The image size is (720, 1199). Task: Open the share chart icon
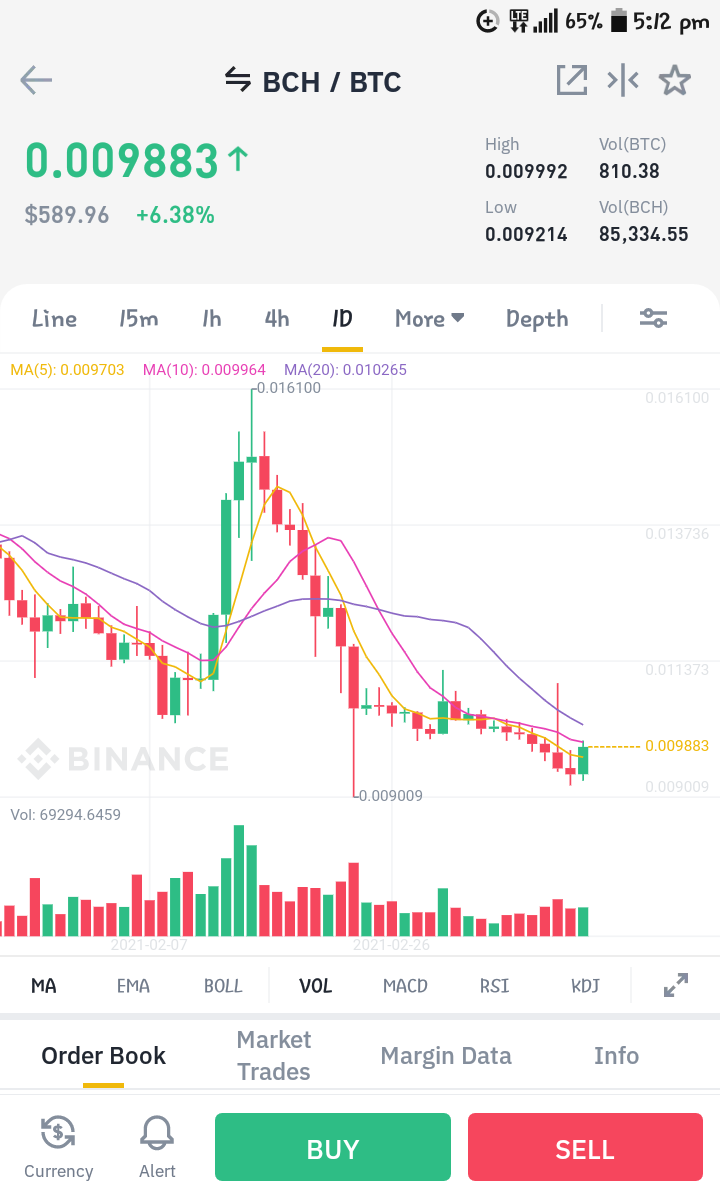click(572, 80)
